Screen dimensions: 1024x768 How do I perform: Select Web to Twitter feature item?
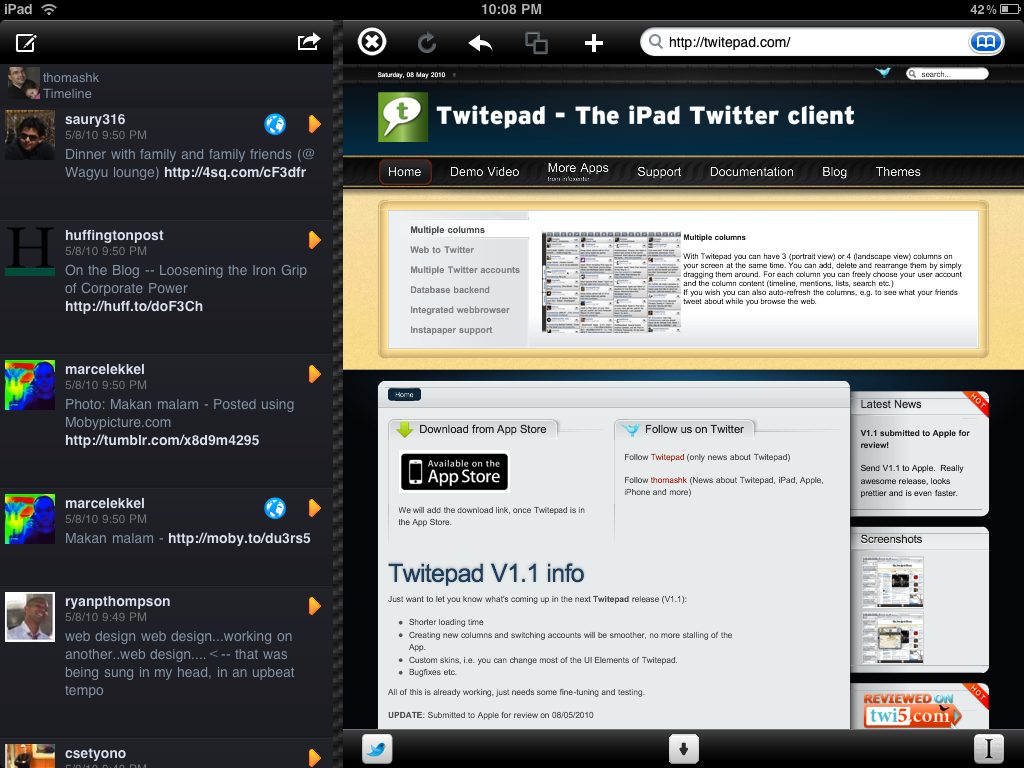coord(442,249)
